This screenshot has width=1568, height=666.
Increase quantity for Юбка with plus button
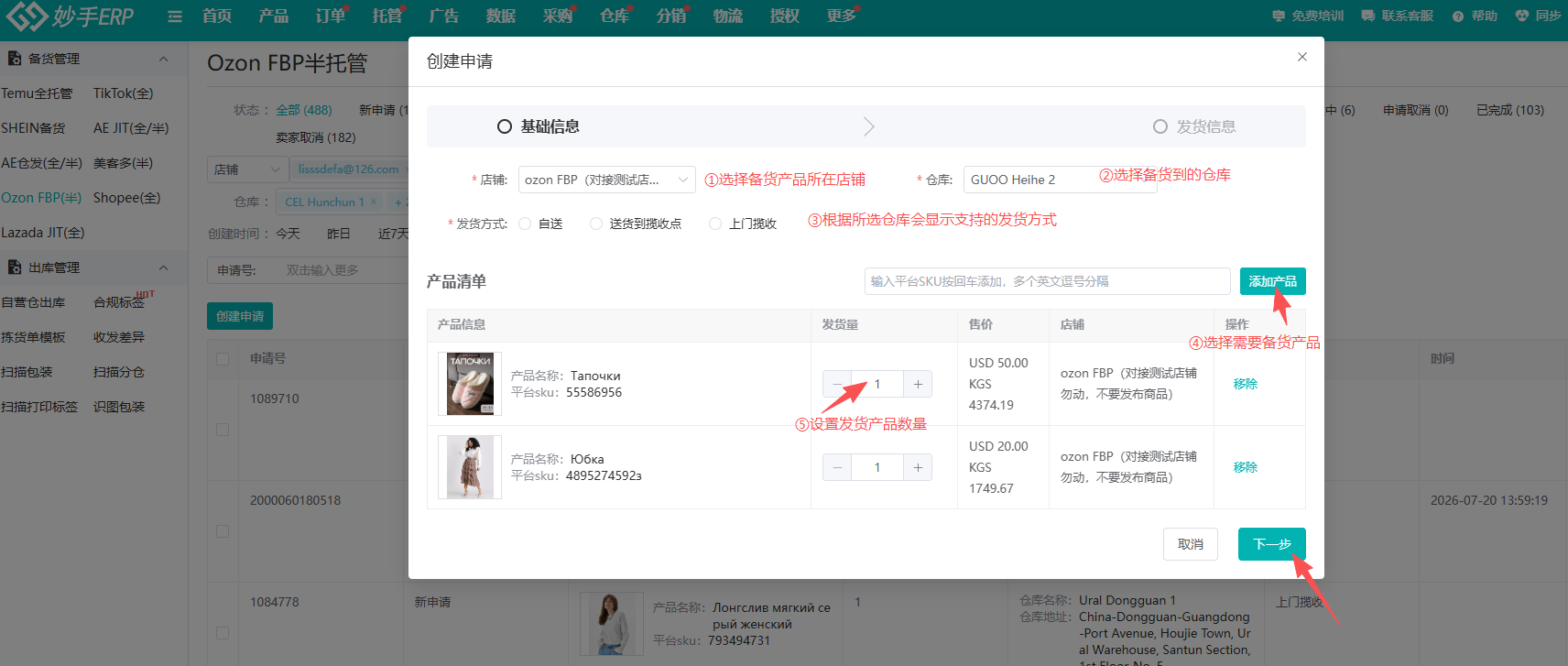coord(918,467)
